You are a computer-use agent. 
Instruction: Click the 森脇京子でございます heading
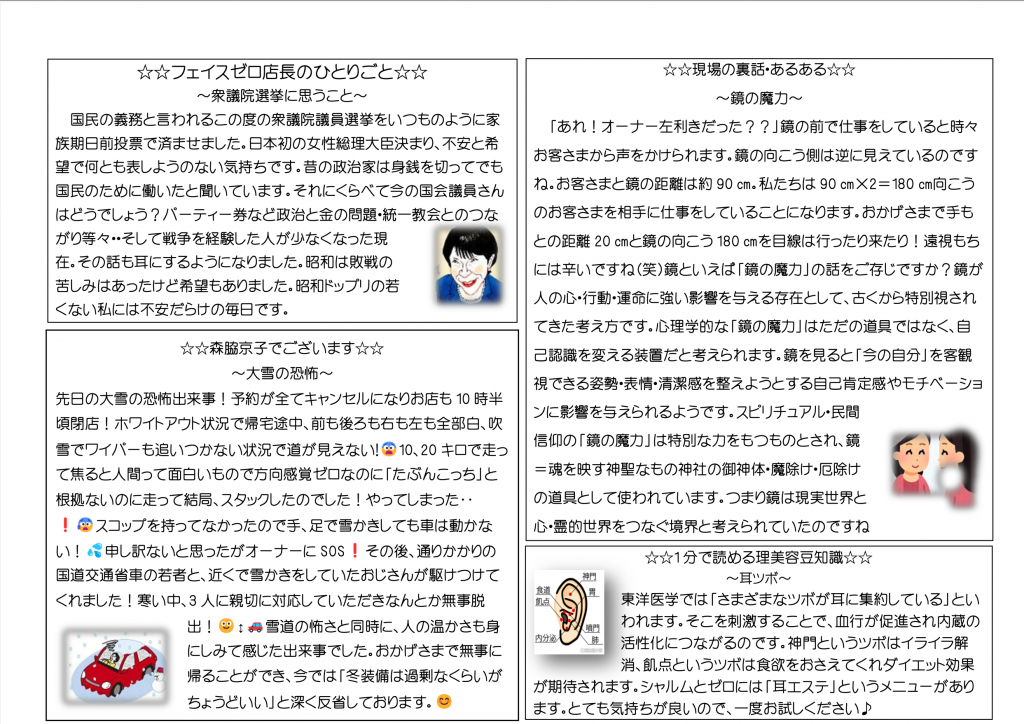click(283, 348)
